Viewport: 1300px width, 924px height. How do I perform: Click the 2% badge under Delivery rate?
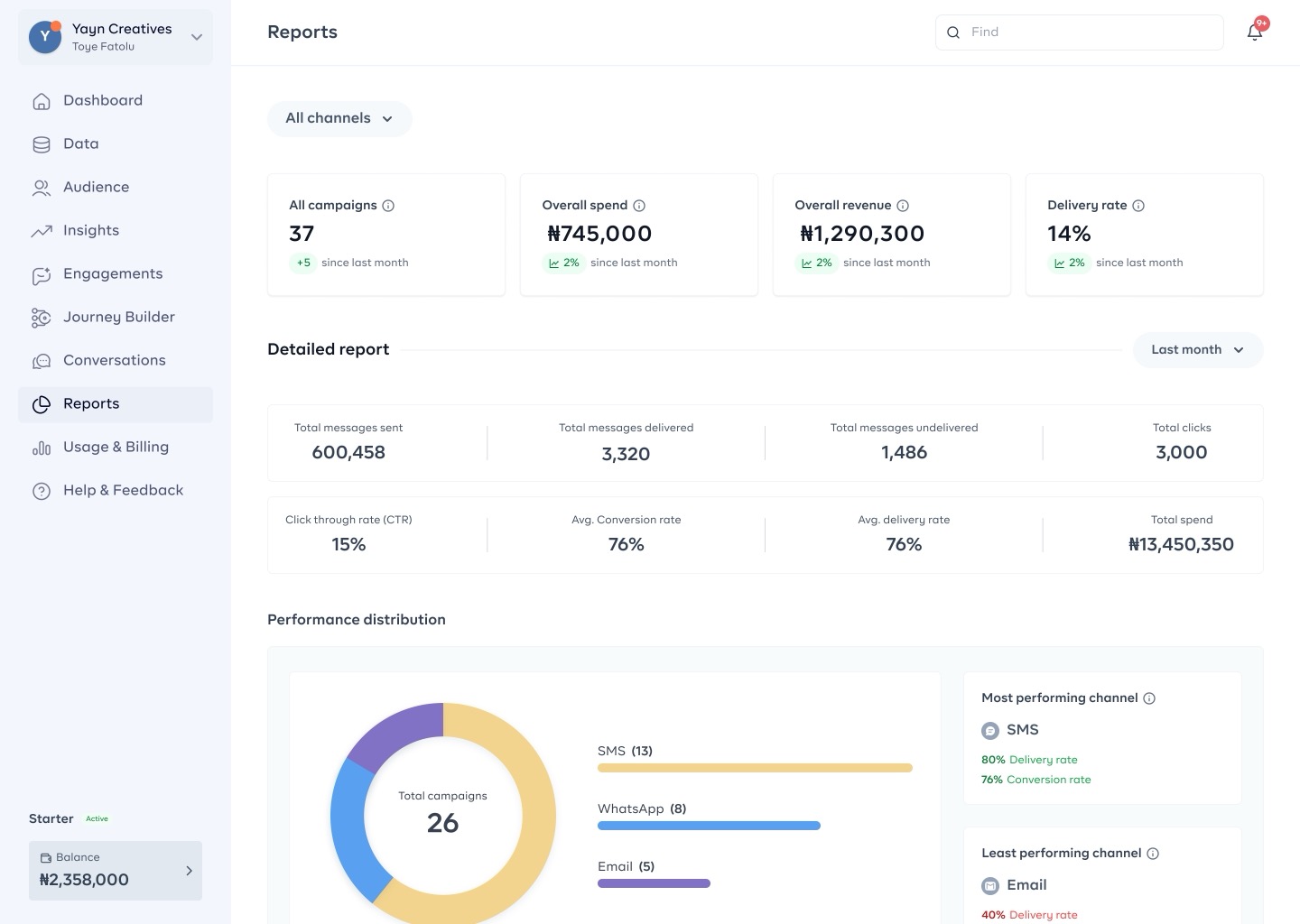click(1070, 263)
